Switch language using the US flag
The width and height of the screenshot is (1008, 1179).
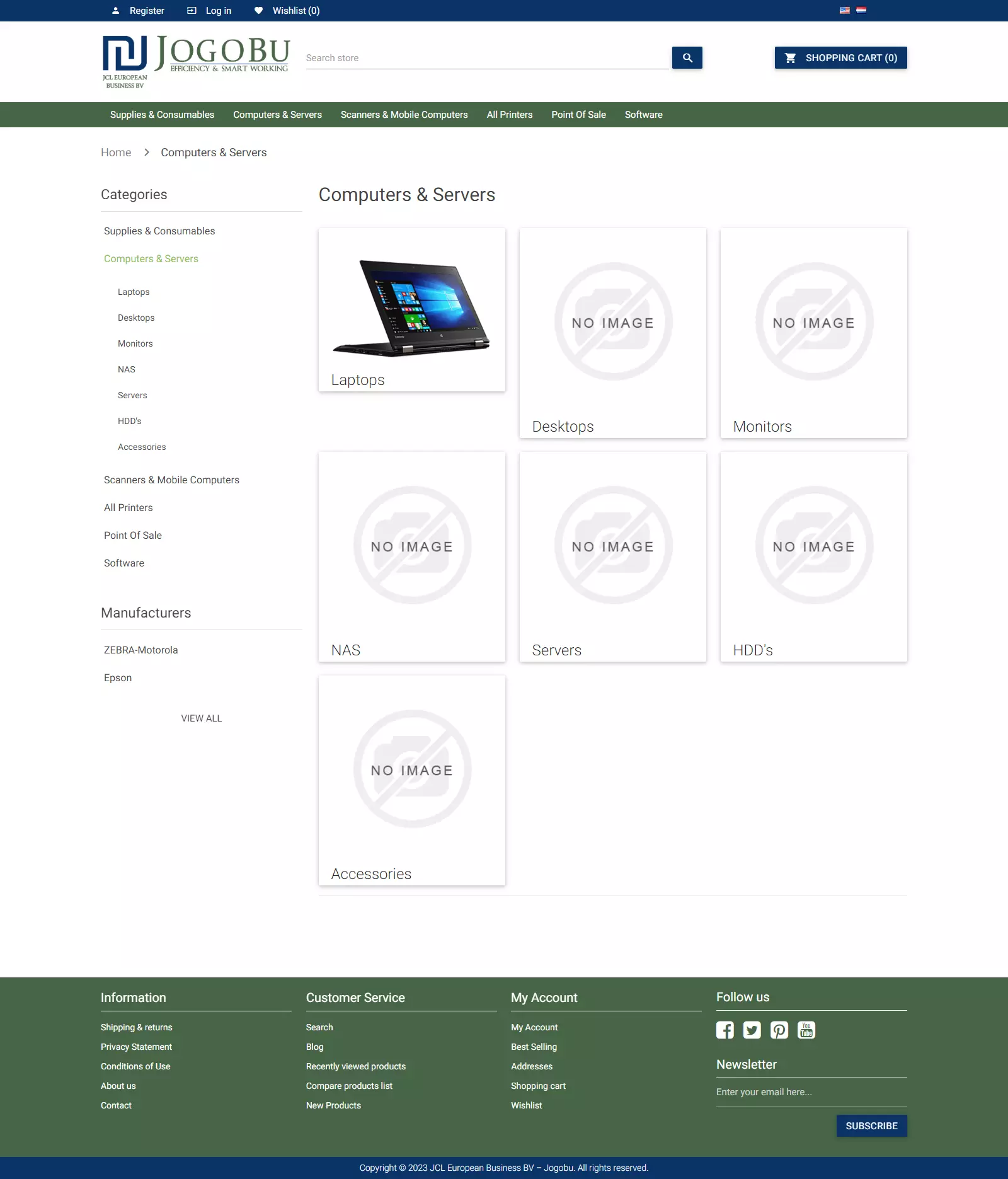click(x=845, y=10)
